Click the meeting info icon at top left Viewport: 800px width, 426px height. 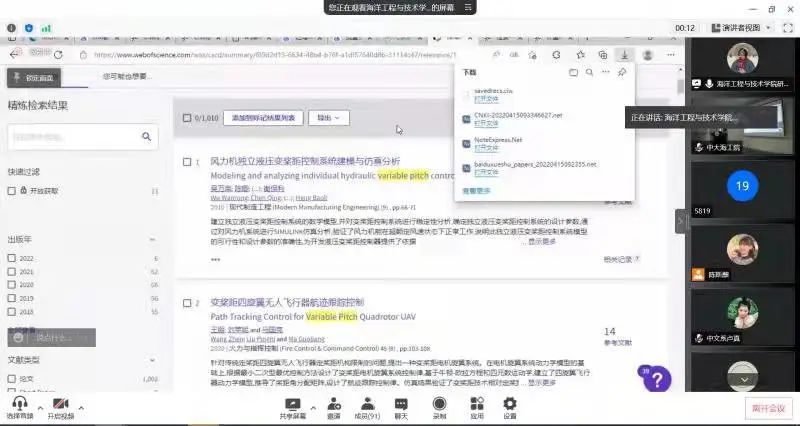pos(12,28)
